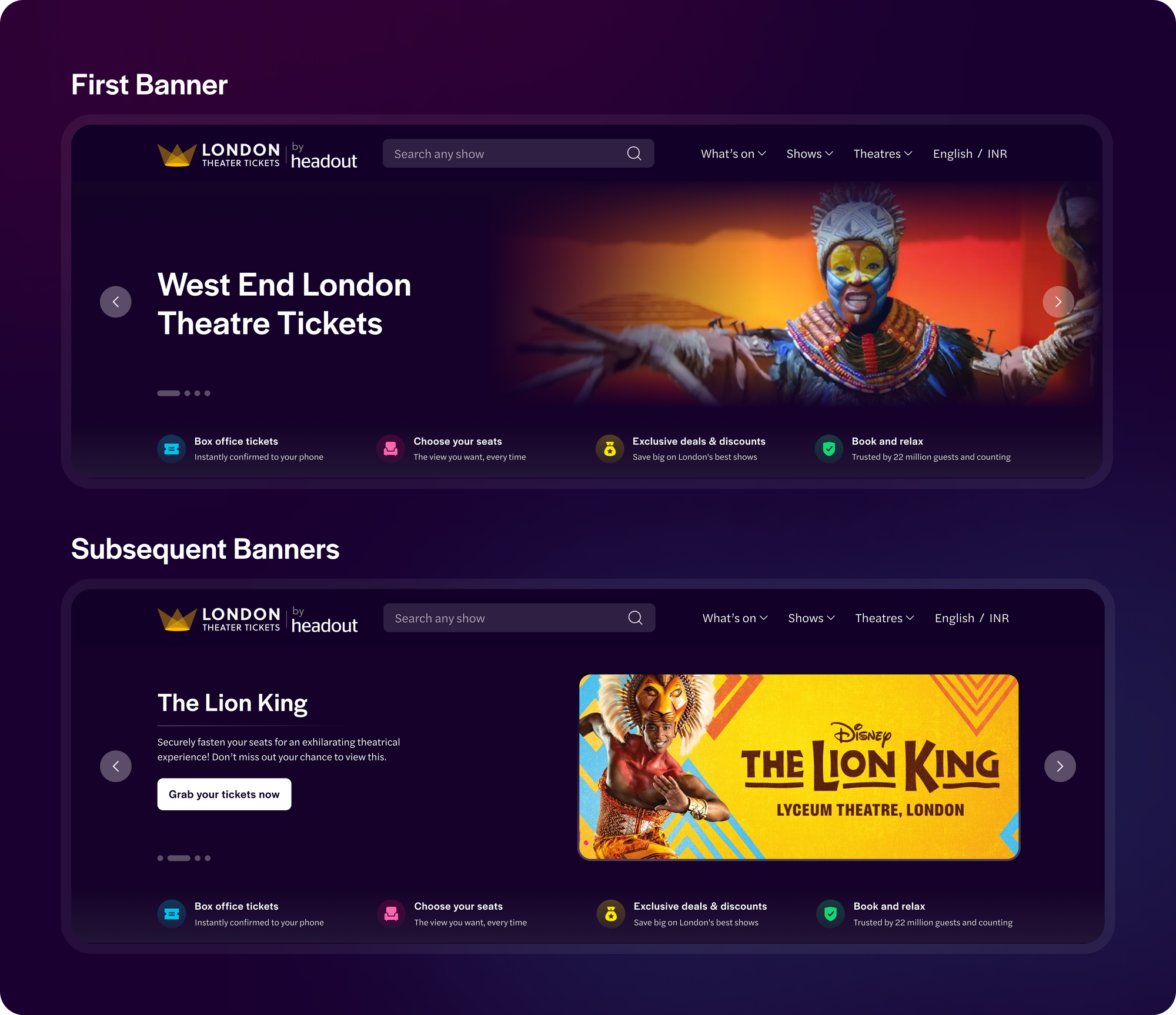Click the search magnifier in the Lion King banner
The height and width of the screenshot is (1015, 1176).
[635, 617]
